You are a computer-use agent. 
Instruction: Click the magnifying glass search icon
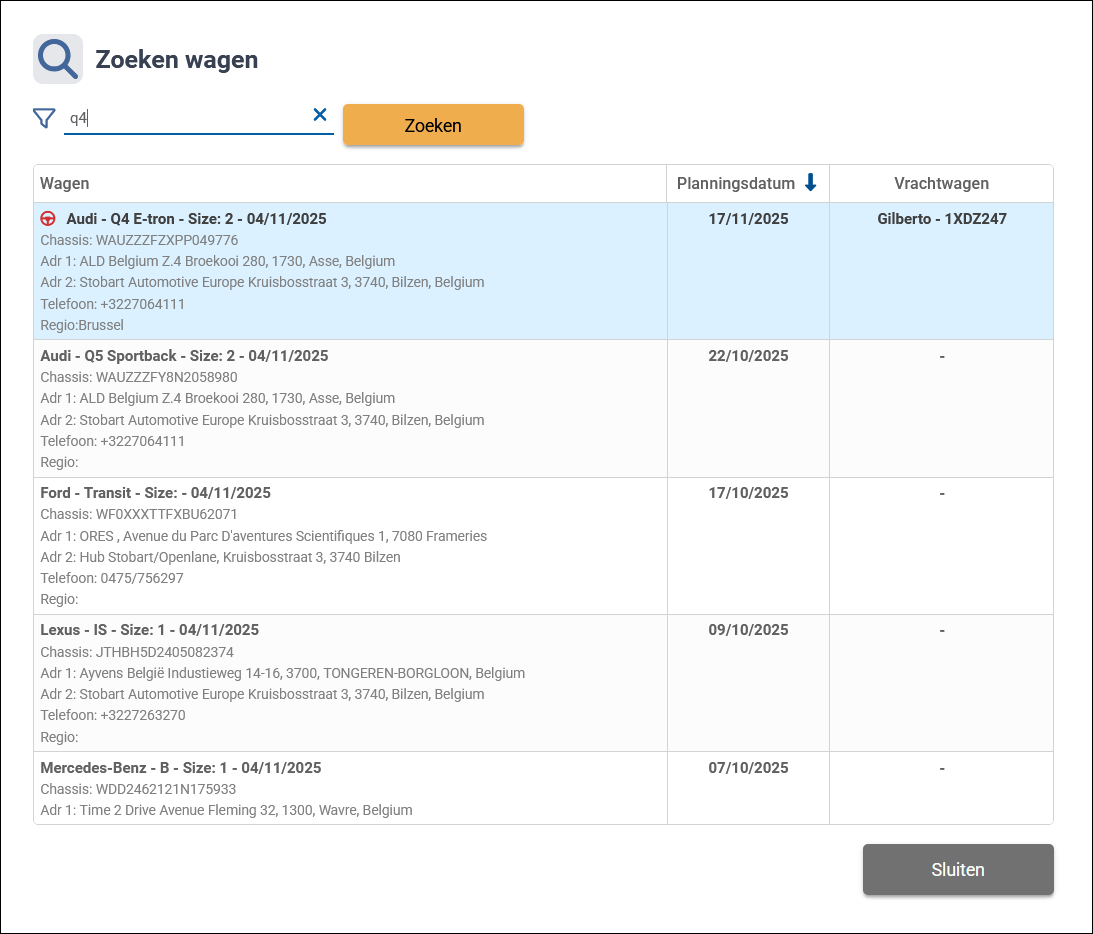(x=58, y=59)
